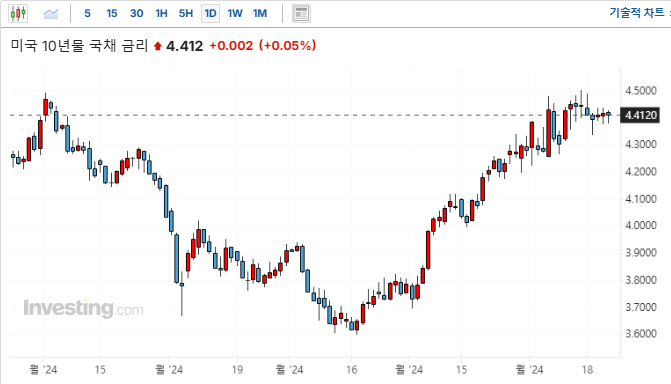Click the 4.0000 axis label
This screenshot has height=384, width=671.
[641, 225]
